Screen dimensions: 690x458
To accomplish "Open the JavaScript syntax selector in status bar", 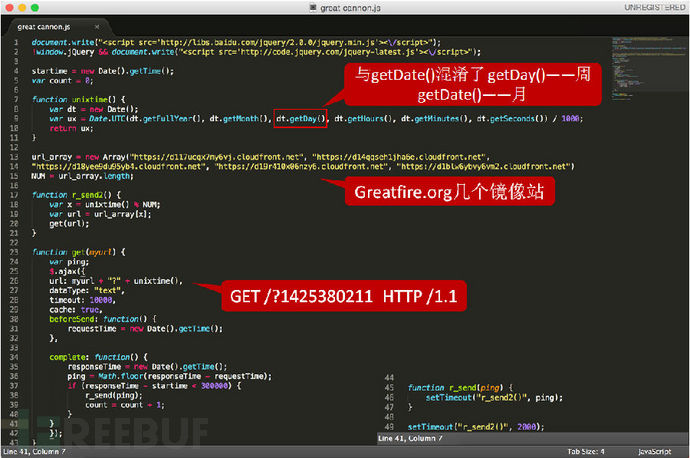I will coord(654,451).
